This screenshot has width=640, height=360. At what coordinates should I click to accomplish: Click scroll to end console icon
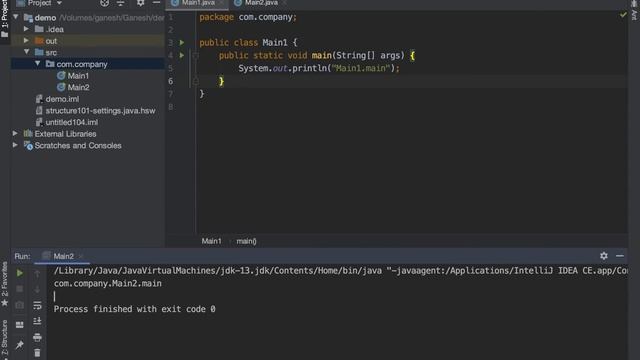pos(37,321)
